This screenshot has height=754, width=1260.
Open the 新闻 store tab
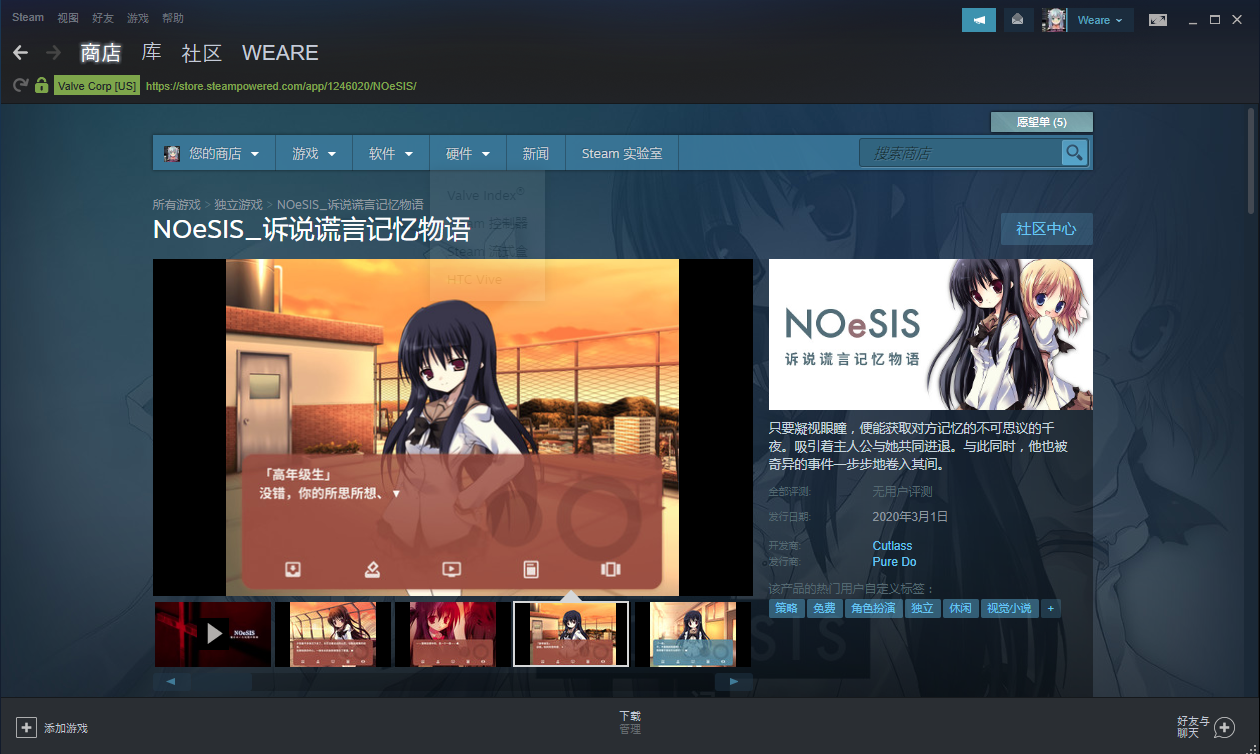tap(536, 153)
